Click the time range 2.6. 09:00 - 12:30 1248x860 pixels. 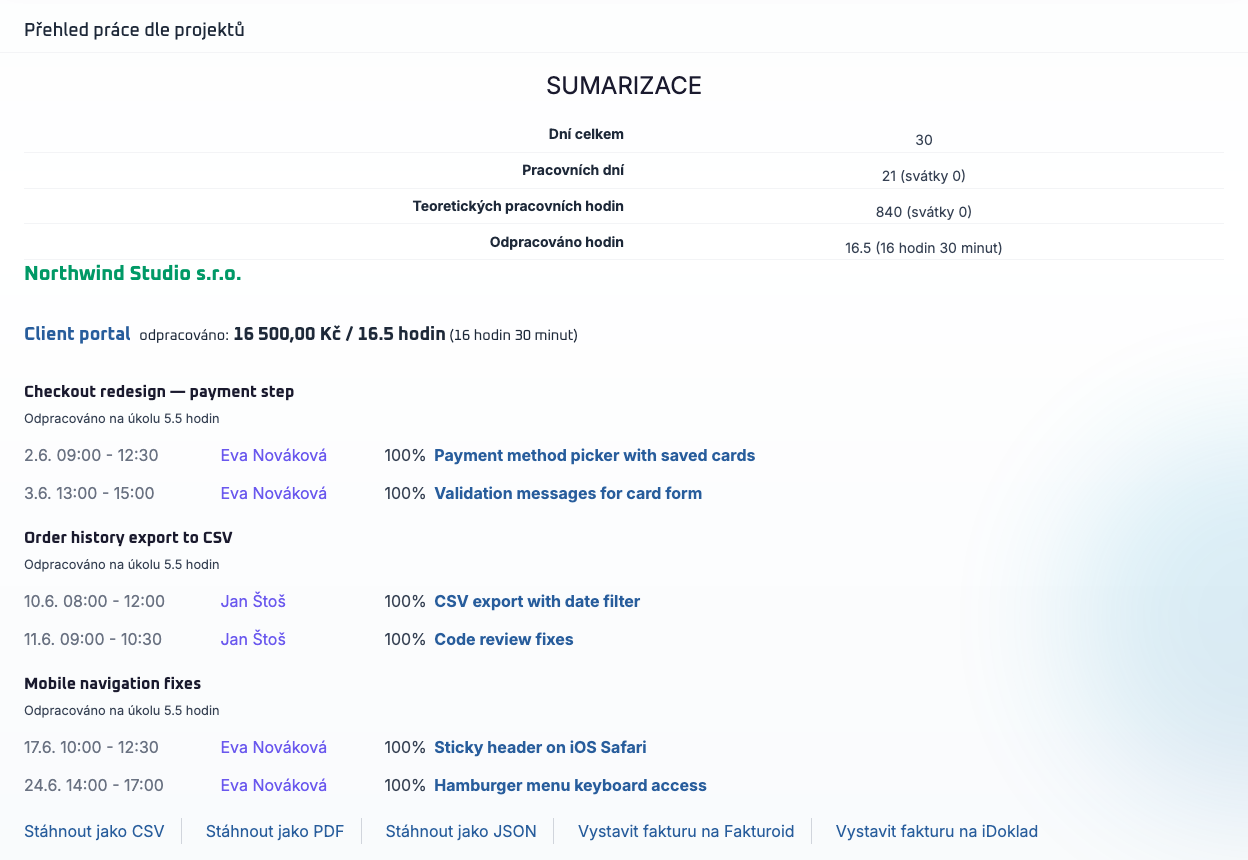pos(91,456)
